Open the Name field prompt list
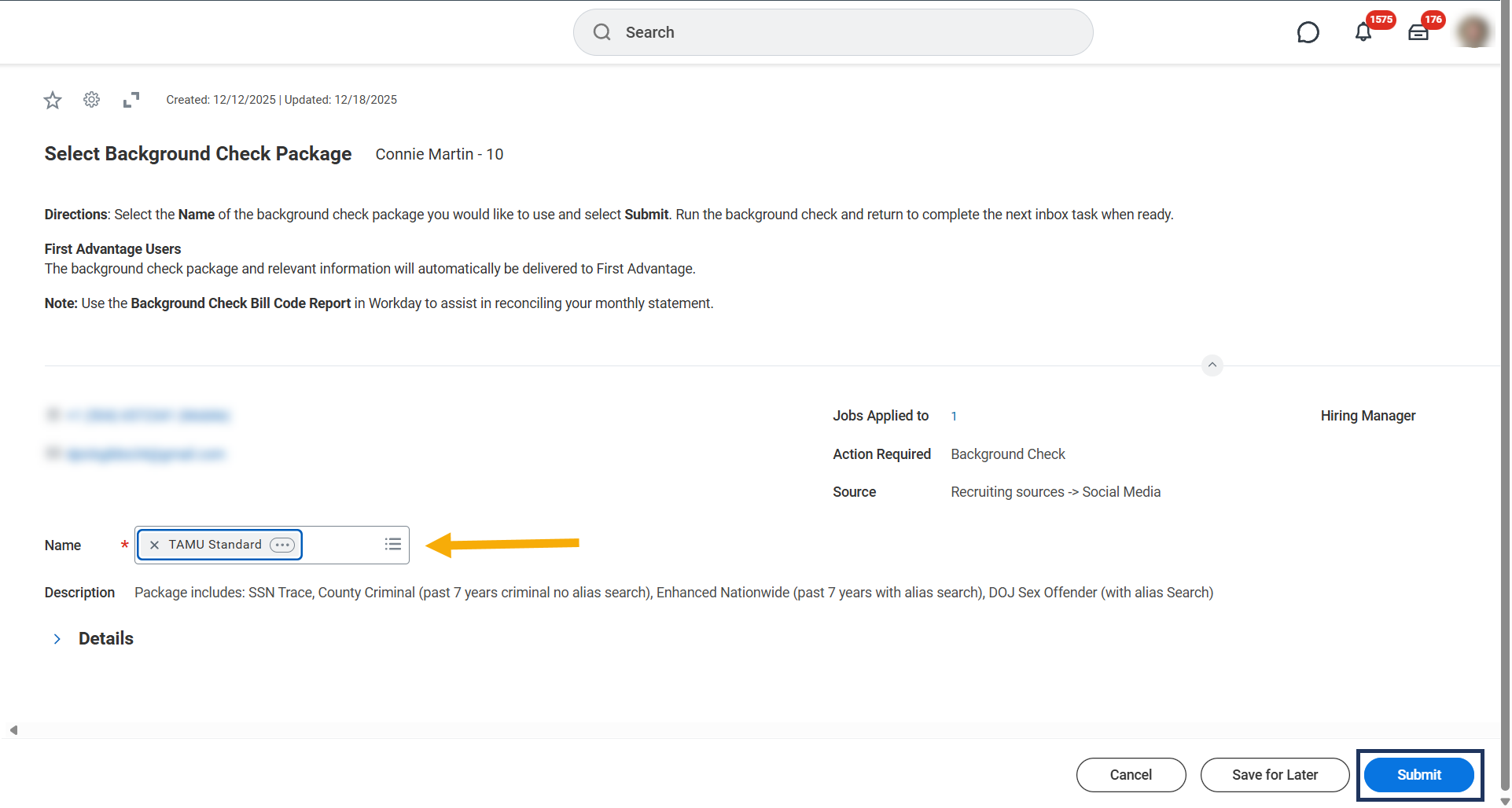 click(x=393, y=545)
